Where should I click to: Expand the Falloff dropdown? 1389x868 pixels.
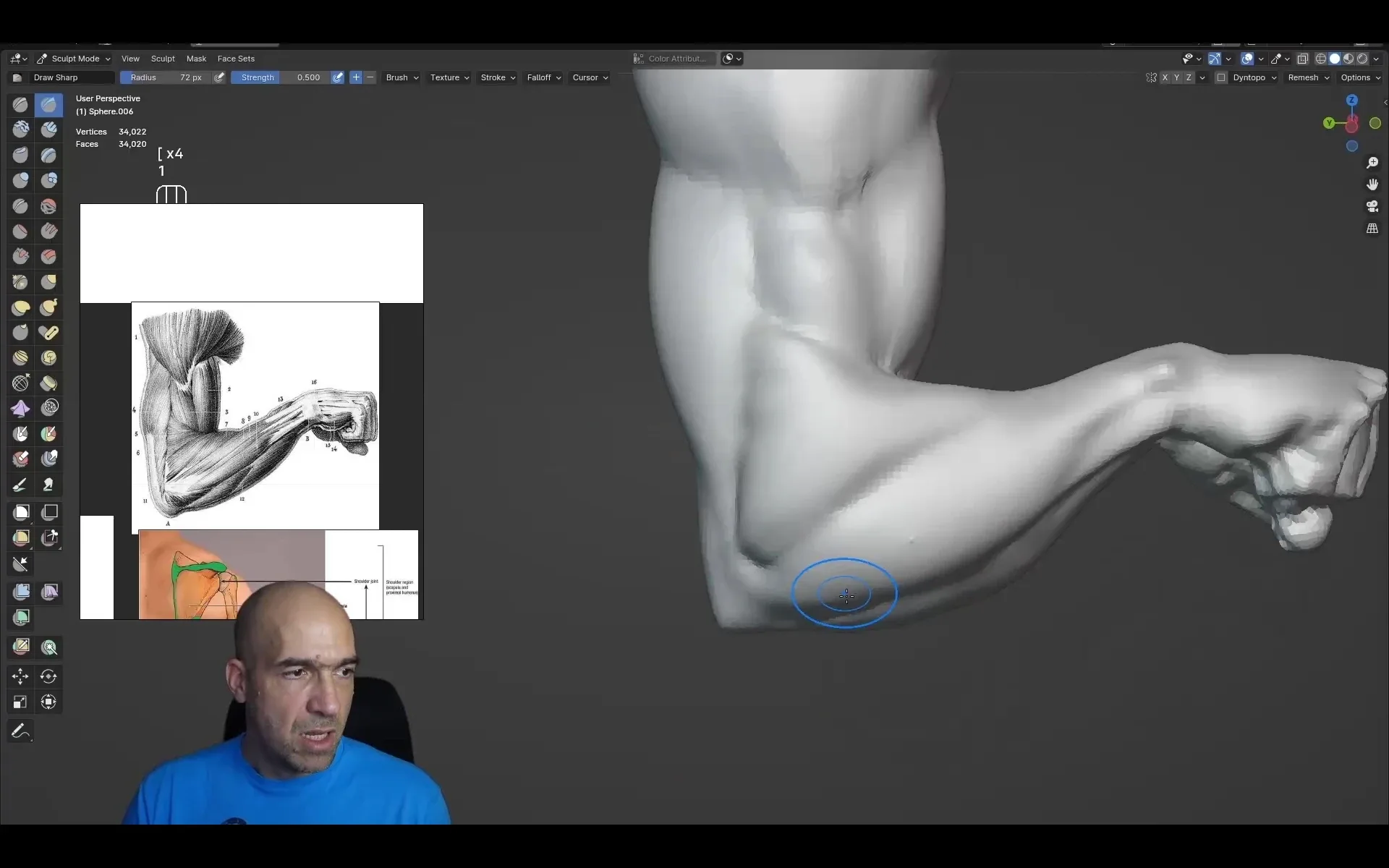click(x=543, y=77)
